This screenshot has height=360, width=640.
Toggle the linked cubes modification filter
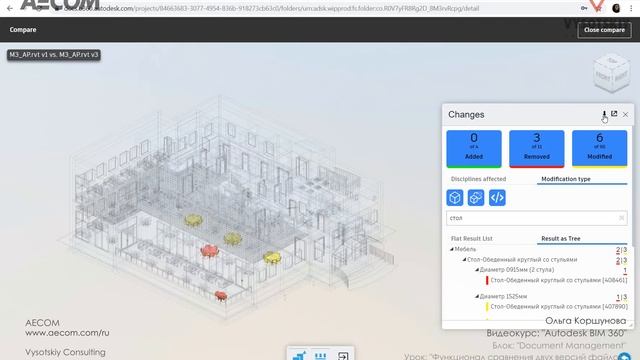point(476,198)
